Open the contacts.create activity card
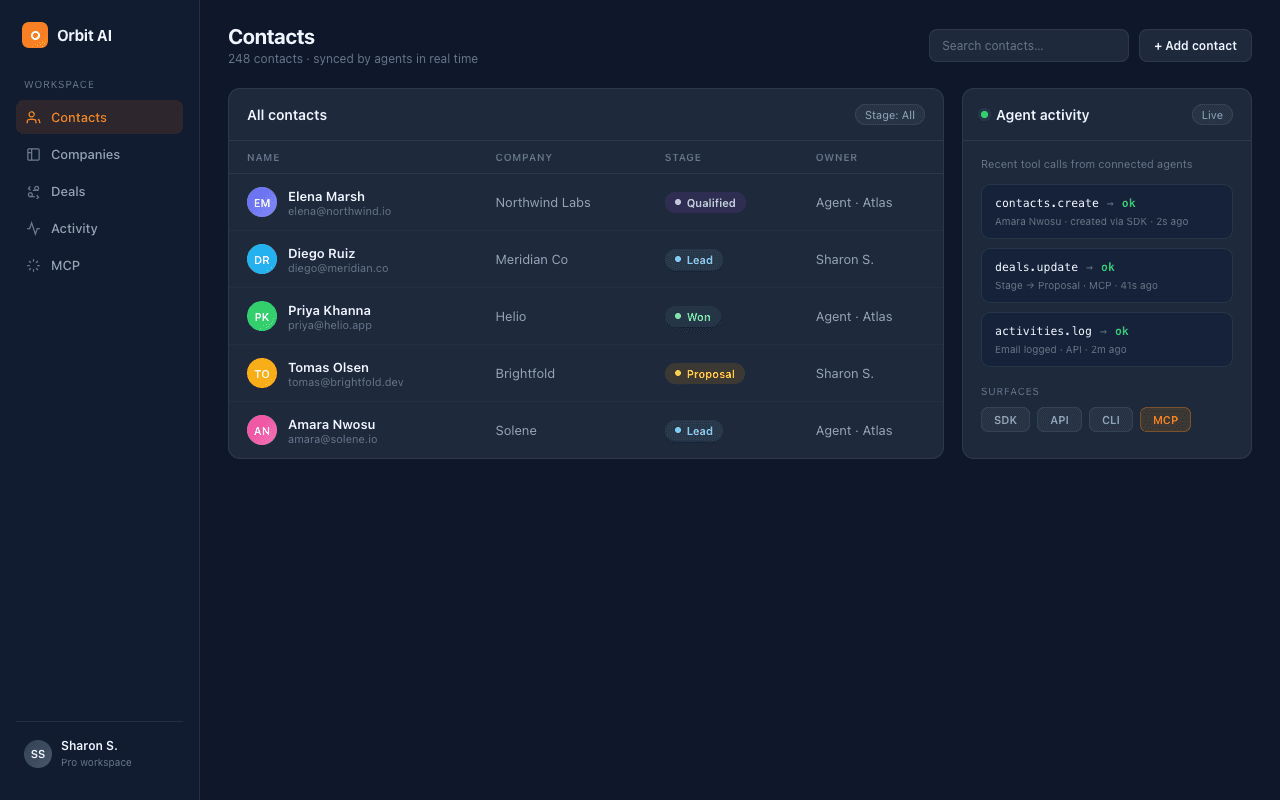The height and width of the screenshot is (800, 1280). (x=1107, y=211)
